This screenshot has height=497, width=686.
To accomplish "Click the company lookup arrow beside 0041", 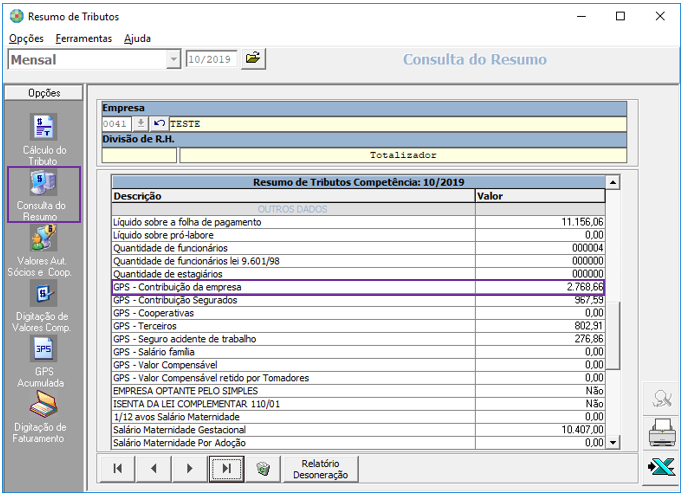I will click(x=140, y=124).
